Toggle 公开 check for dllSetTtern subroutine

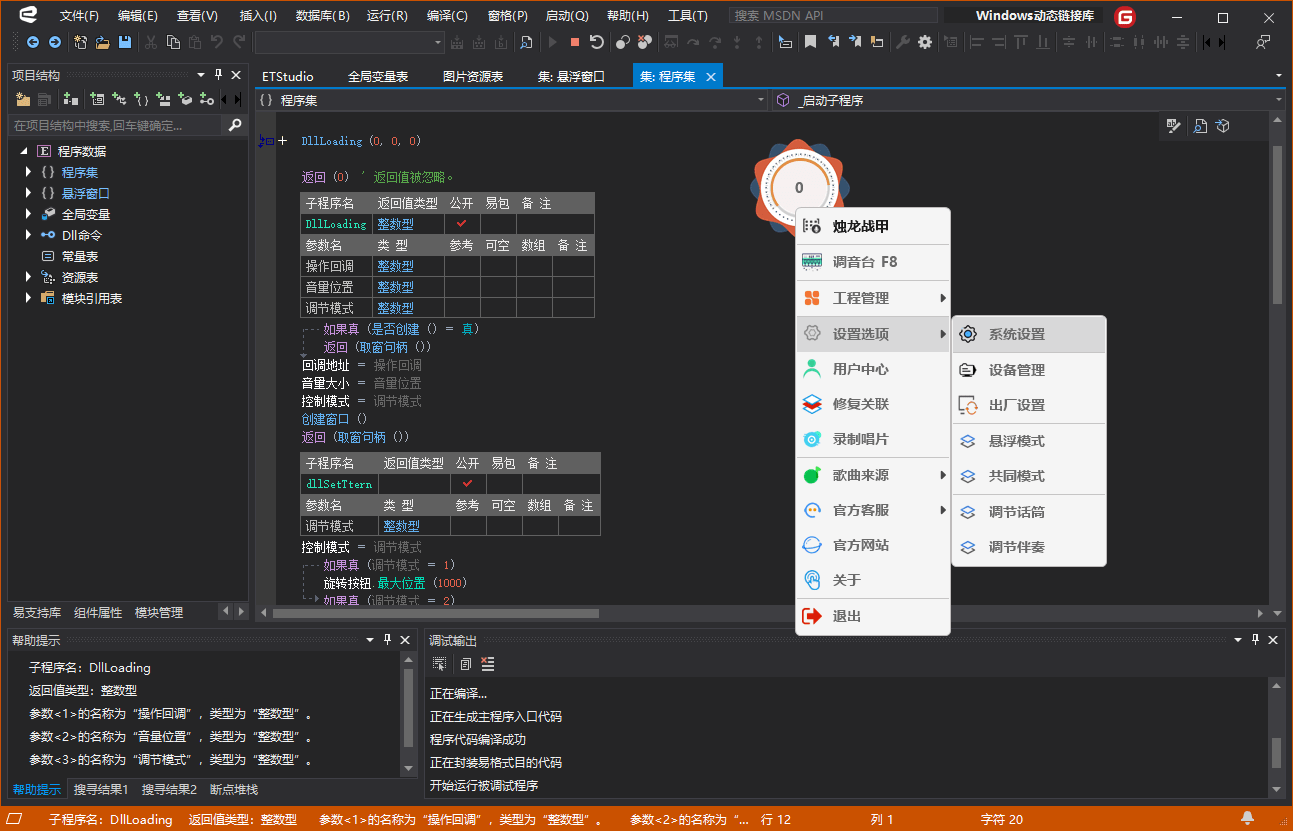(x=468, y=484)
